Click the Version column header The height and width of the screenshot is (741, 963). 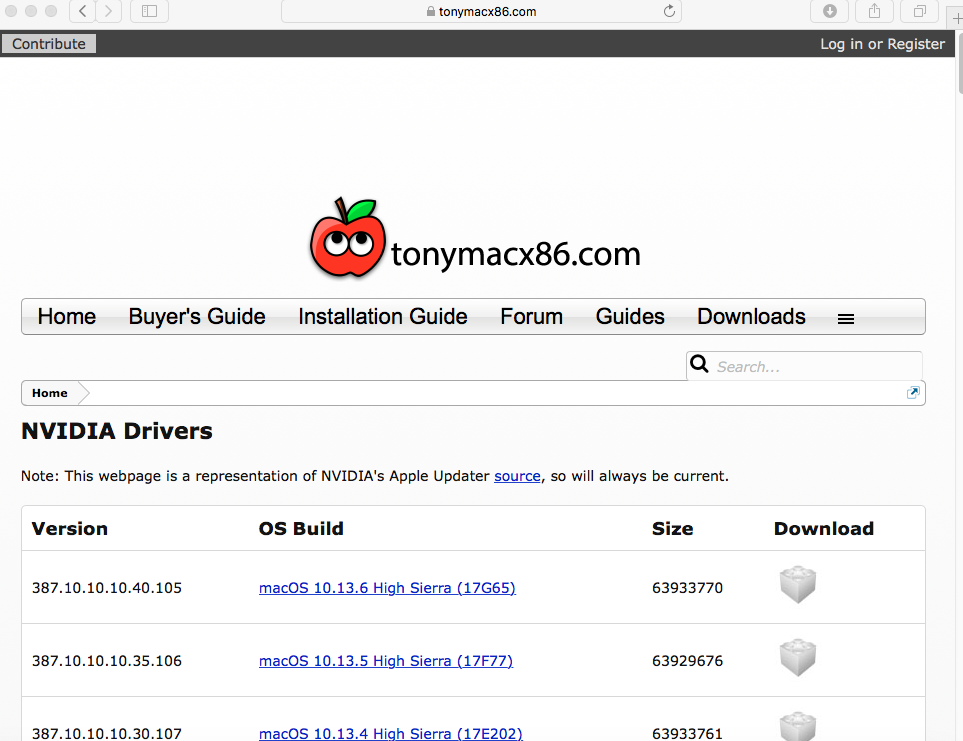(x=70, y=529)
